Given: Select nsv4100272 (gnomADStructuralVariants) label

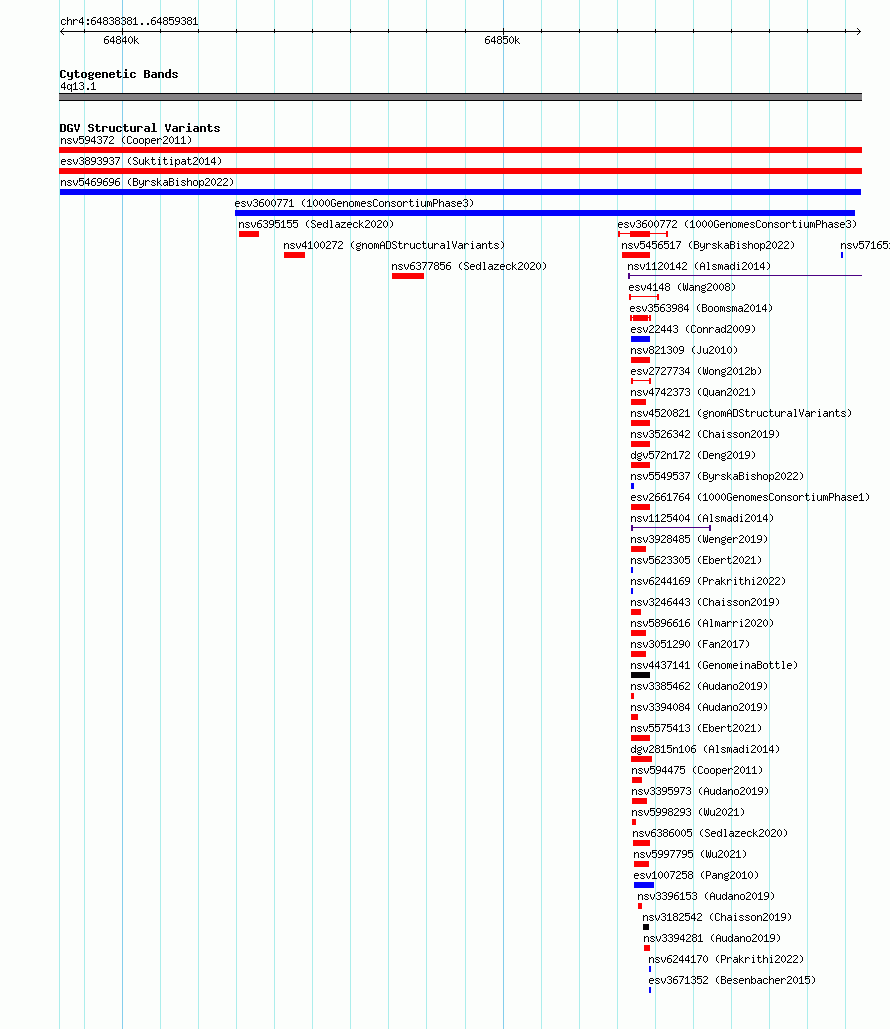Looking at the screenshot, I should (x=394, y=245).
